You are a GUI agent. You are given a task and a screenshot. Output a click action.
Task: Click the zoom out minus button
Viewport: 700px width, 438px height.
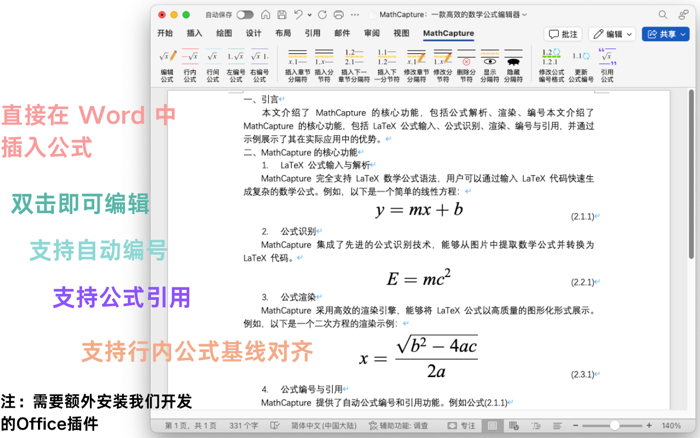click(x=575, y=425)
